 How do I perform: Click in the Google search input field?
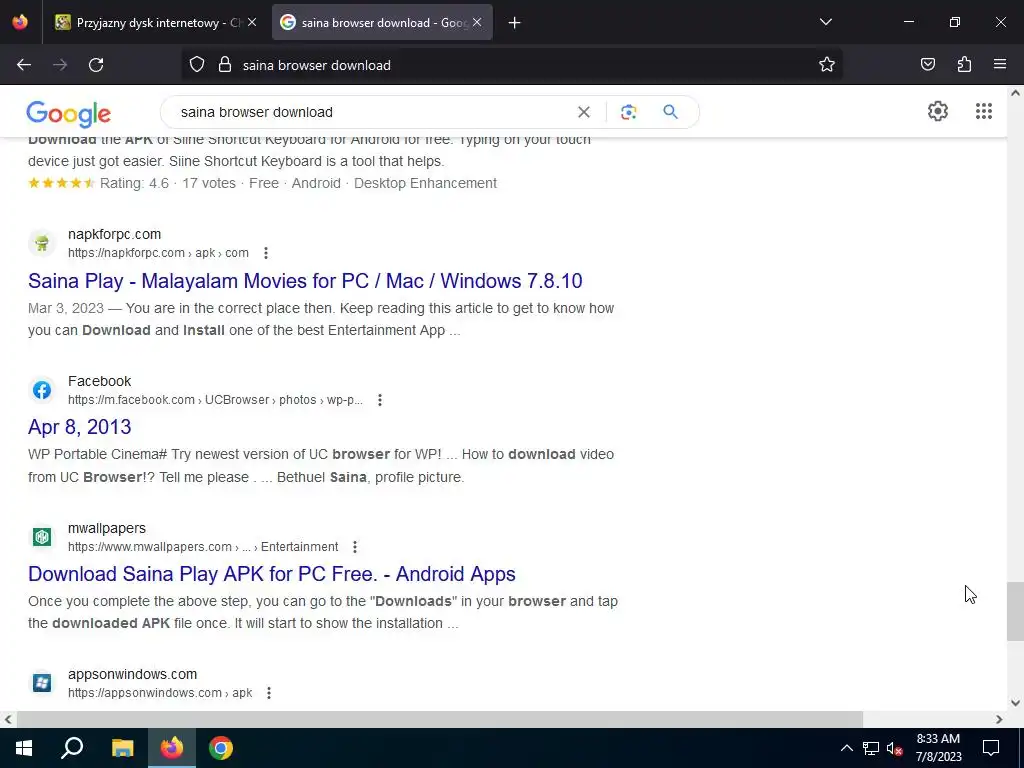point(372,112)
